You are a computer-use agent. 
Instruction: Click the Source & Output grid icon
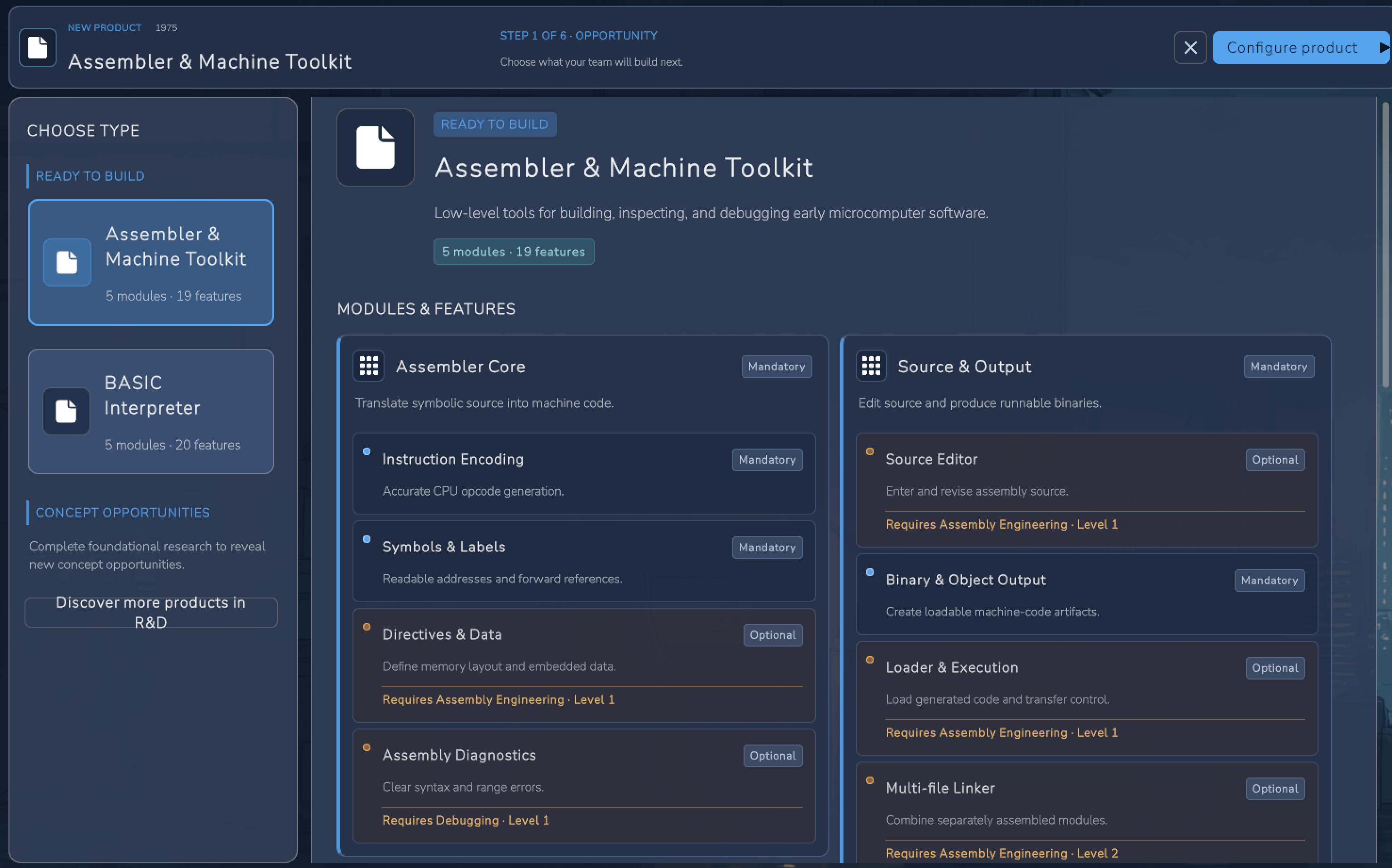tap(871, 366)
